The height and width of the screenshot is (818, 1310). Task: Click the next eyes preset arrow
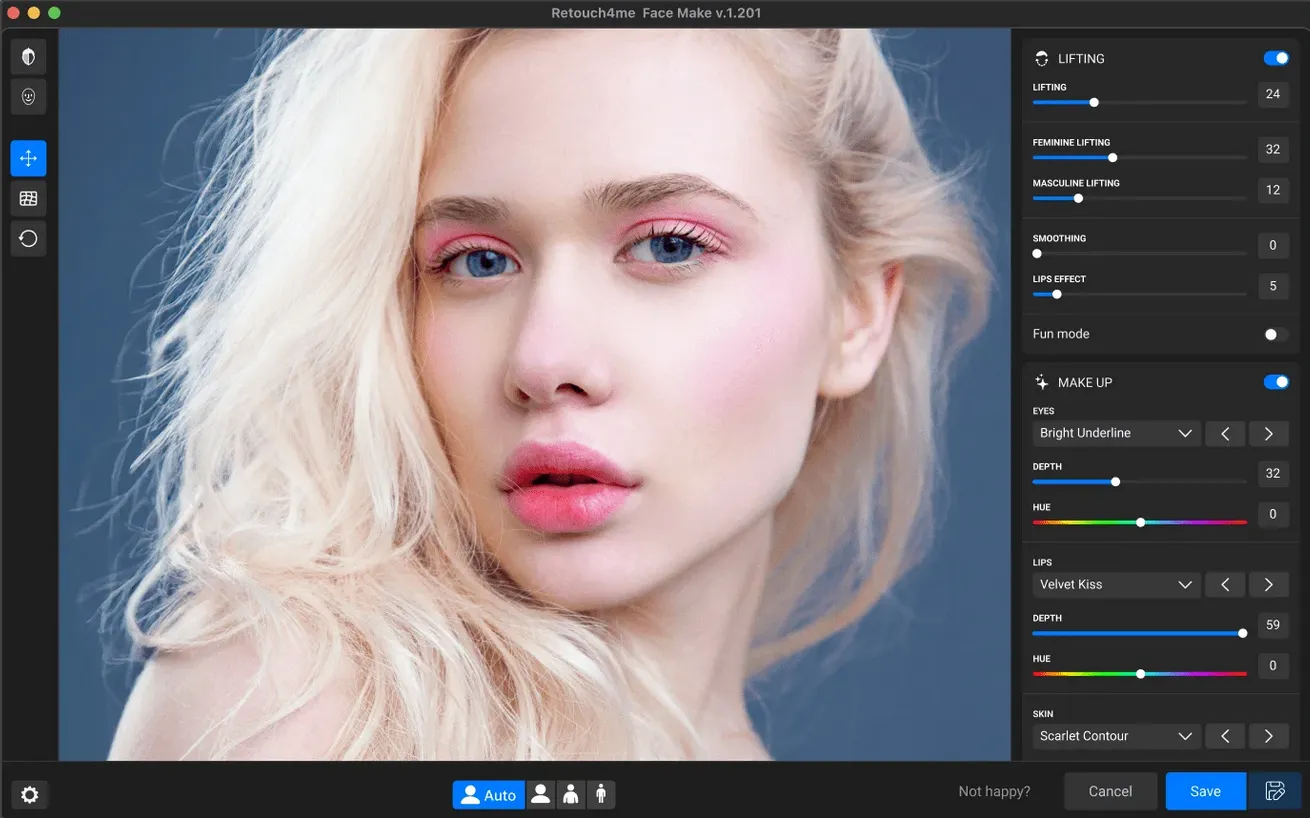pyautogui.click(x=1268, y=433)
